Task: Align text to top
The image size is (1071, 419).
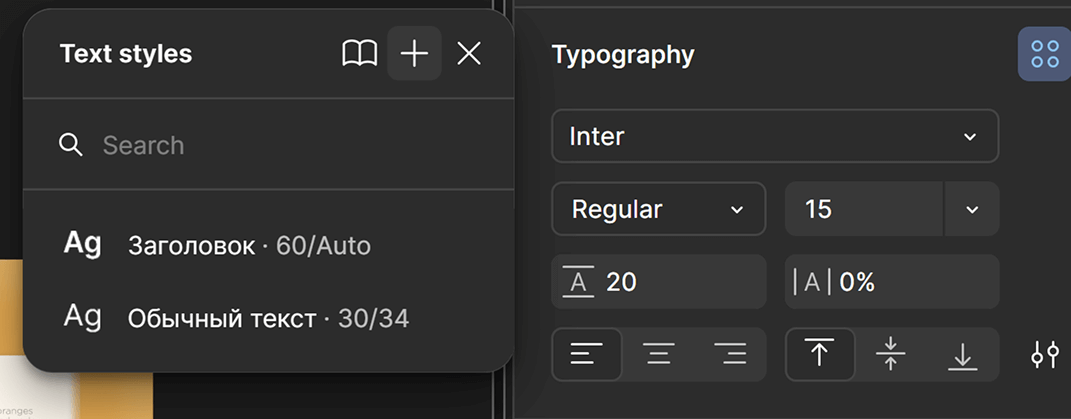Action: point(820,354)
